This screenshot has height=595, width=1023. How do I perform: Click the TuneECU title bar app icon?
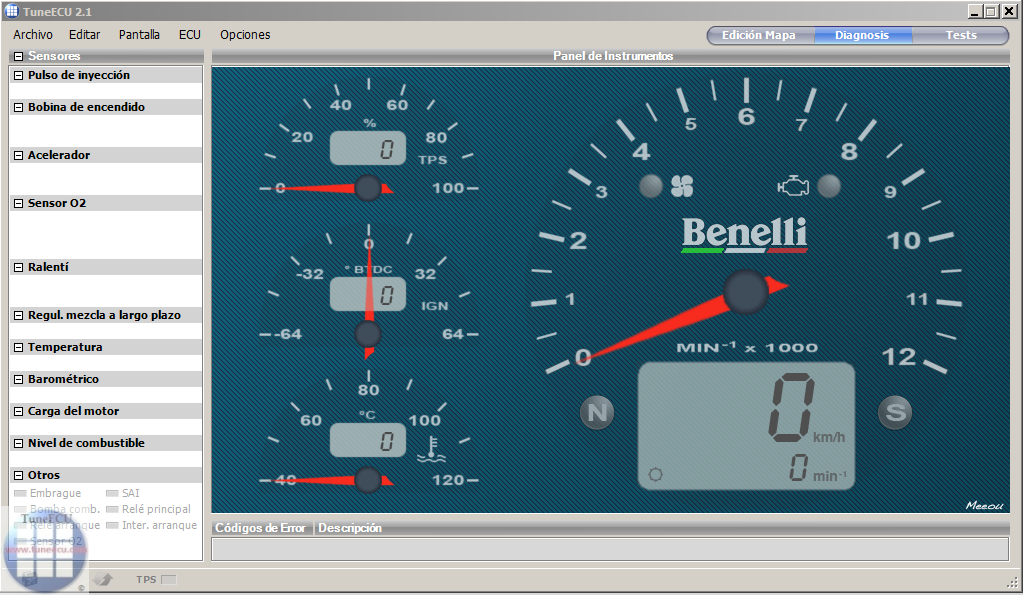pyautogui.click(x=12, y=11)
